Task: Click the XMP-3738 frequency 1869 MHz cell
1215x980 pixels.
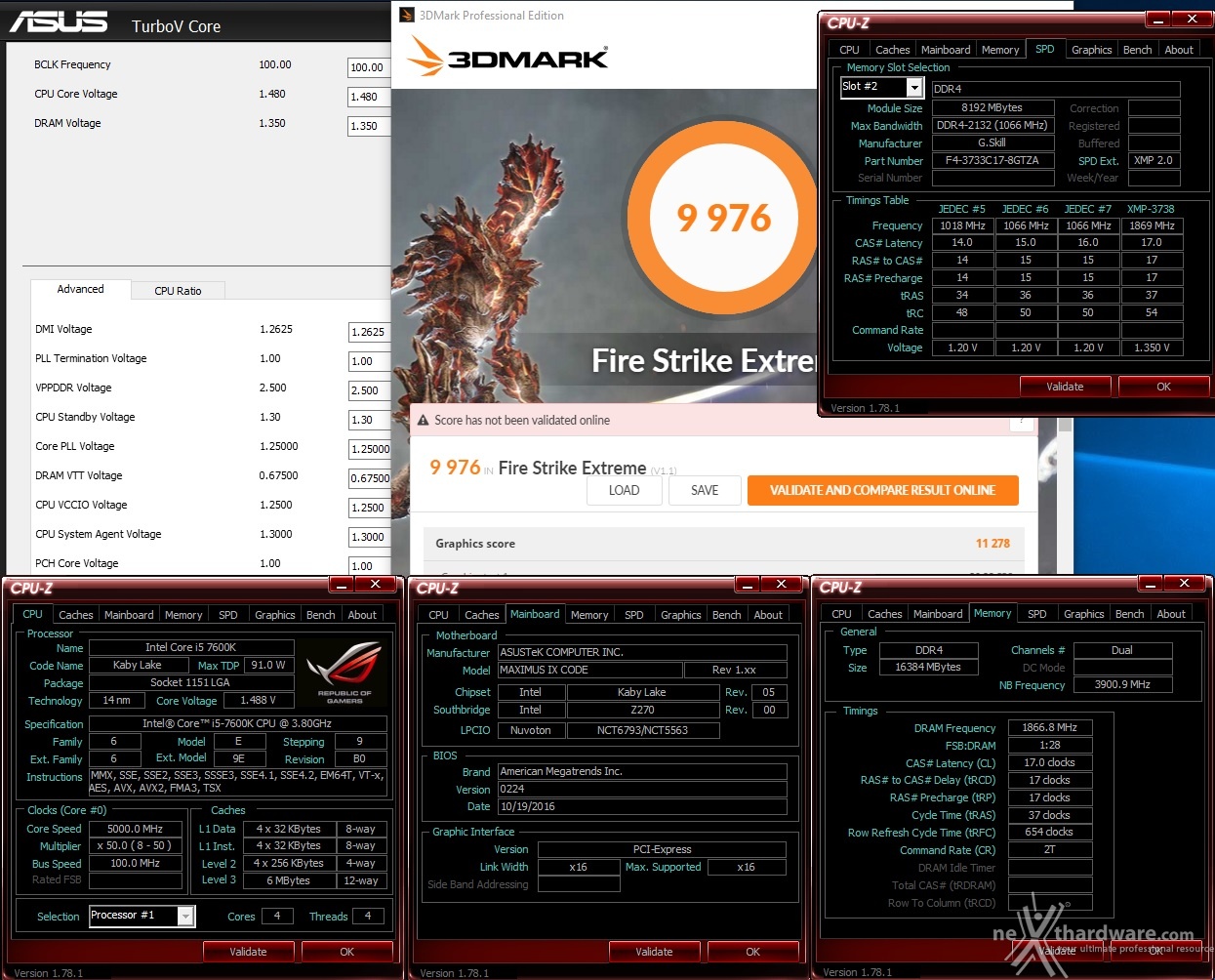Action: (1152, 225)
